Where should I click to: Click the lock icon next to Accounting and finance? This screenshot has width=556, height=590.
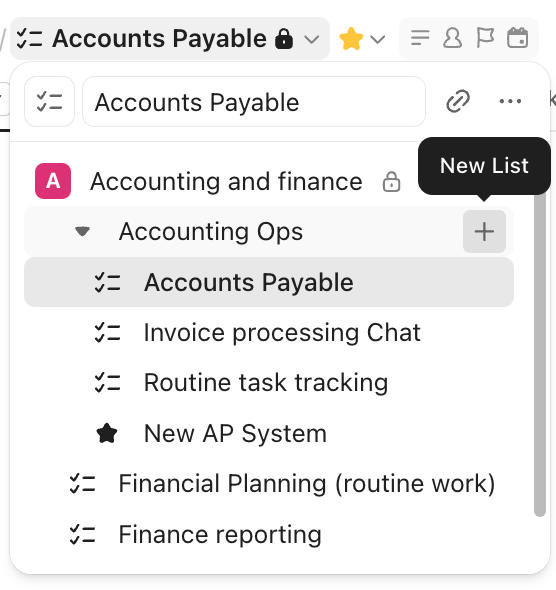(x=391, y=182)
